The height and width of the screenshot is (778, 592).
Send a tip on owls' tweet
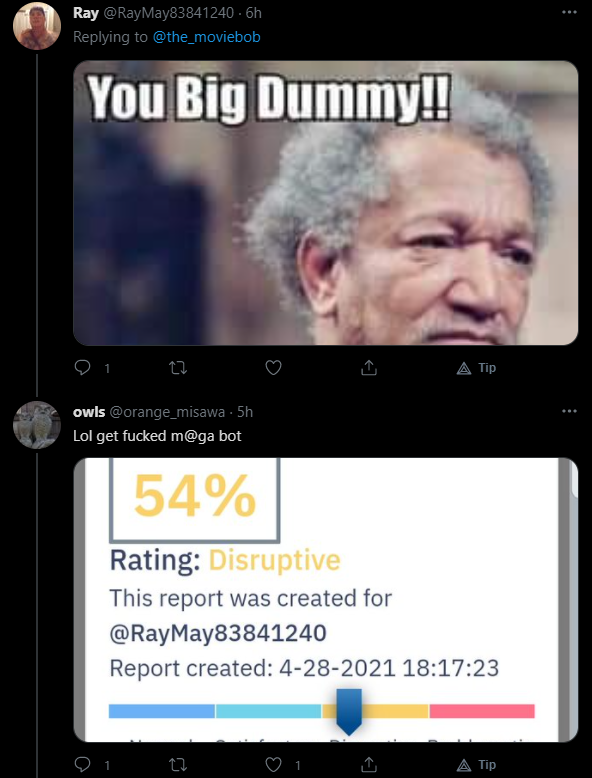[x=475, y=765]
